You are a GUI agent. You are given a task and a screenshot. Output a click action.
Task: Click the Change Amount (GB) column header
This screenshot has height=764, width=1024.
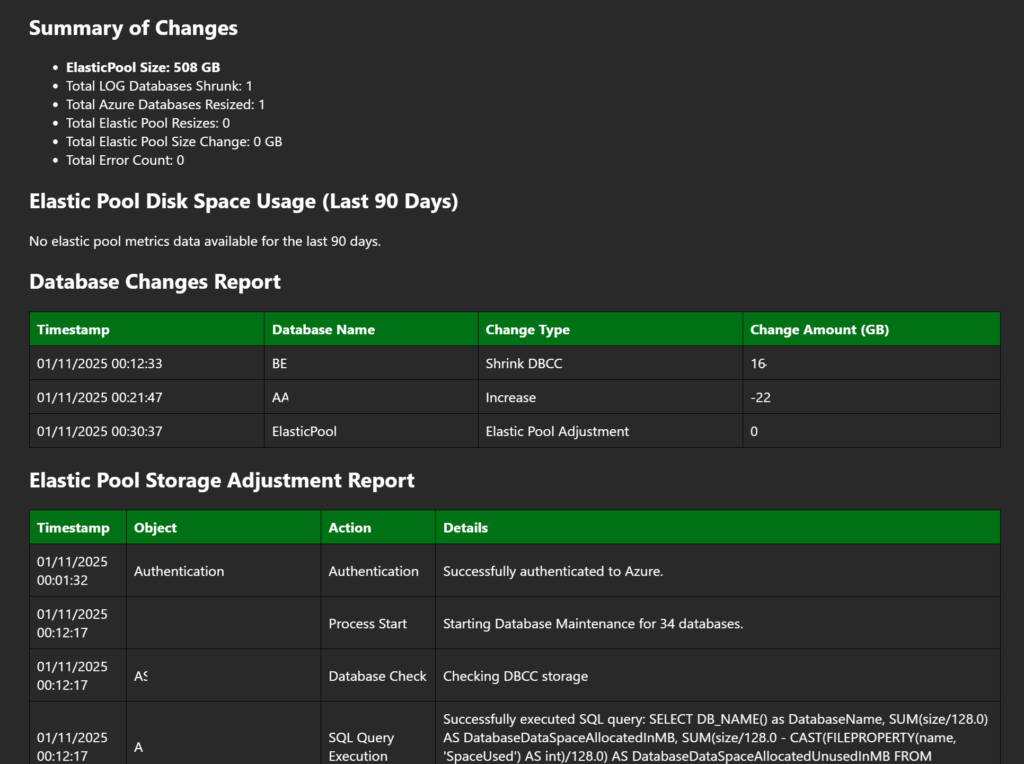[819, 329]
